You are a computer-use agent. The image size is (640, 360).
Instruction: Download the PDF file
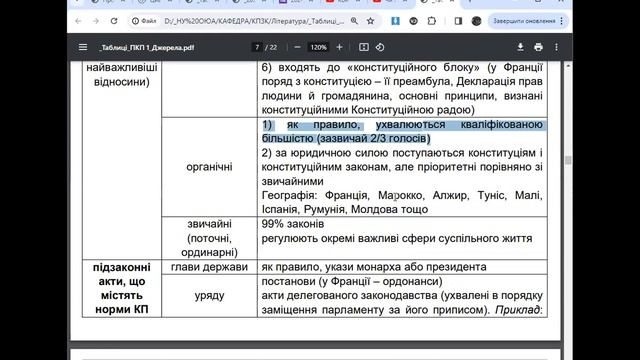[x=520, y=47]
